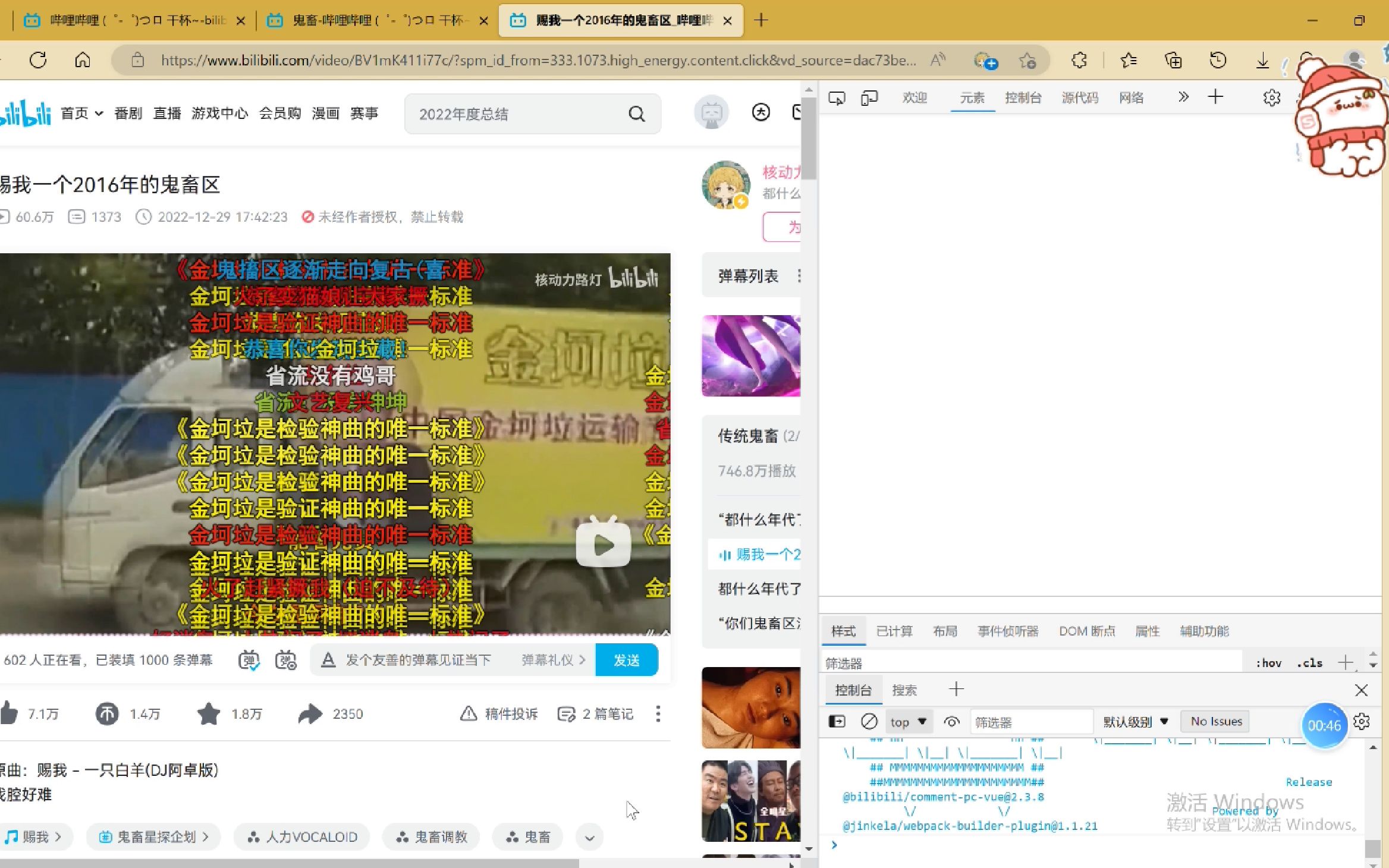
Task: Click the share (forward arrow) icon
Action: [311, 713]
